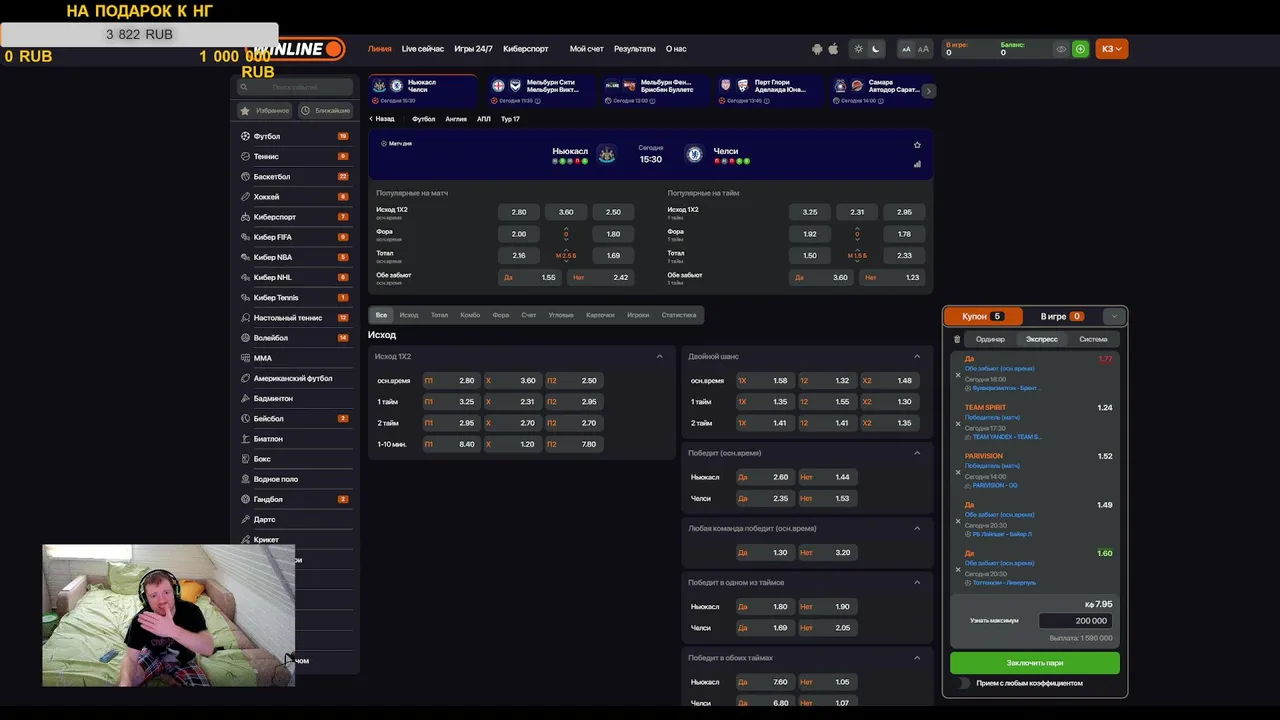This screenshot has width=1280, height=720.
Task: Select Бокс in sports sidebar
Action: click(294, 459)
